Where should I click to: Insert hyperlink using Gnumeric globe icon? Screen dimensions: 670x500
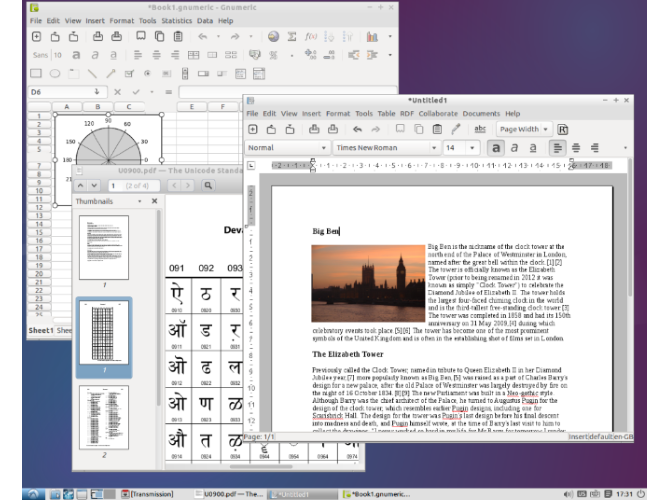click(273, 37)
